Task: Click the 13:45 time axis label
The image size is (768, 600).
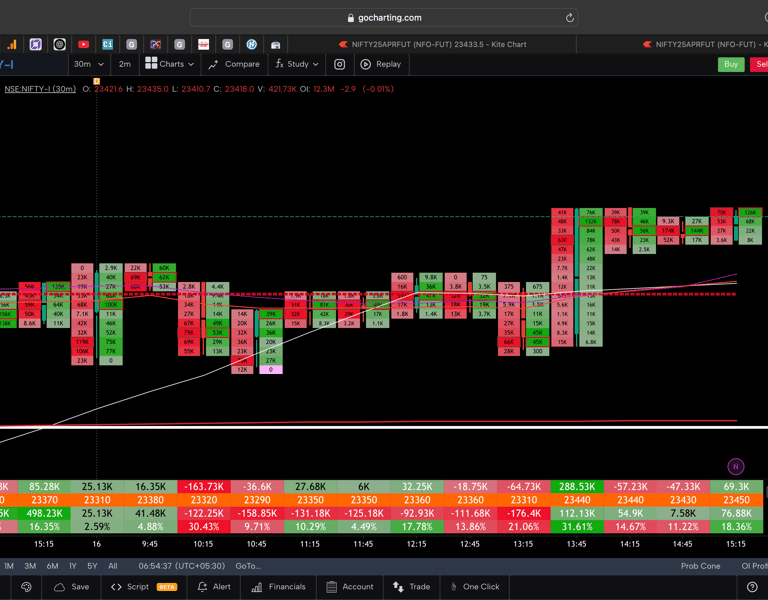Action: (576, 544)
